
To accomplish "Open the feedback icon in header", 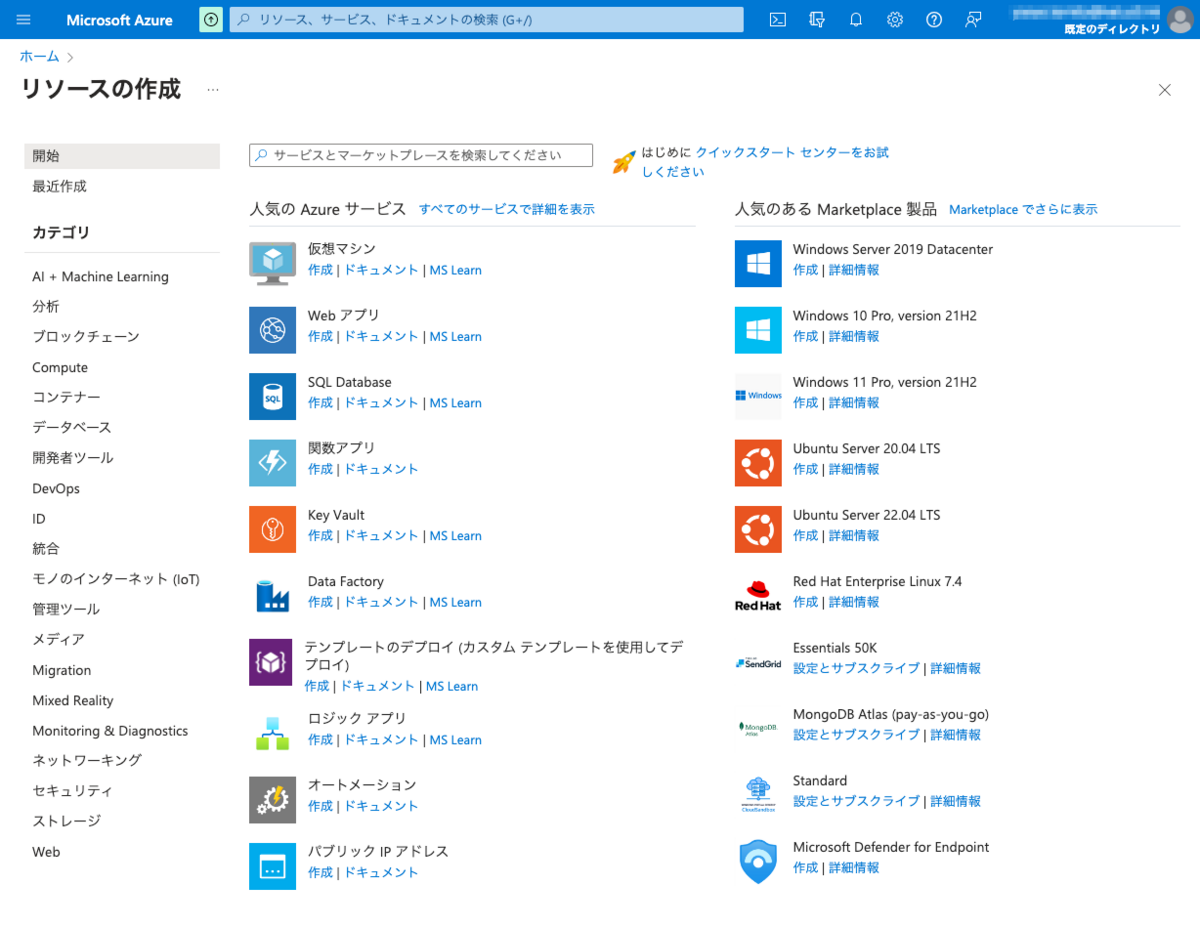I will (973, 20).
